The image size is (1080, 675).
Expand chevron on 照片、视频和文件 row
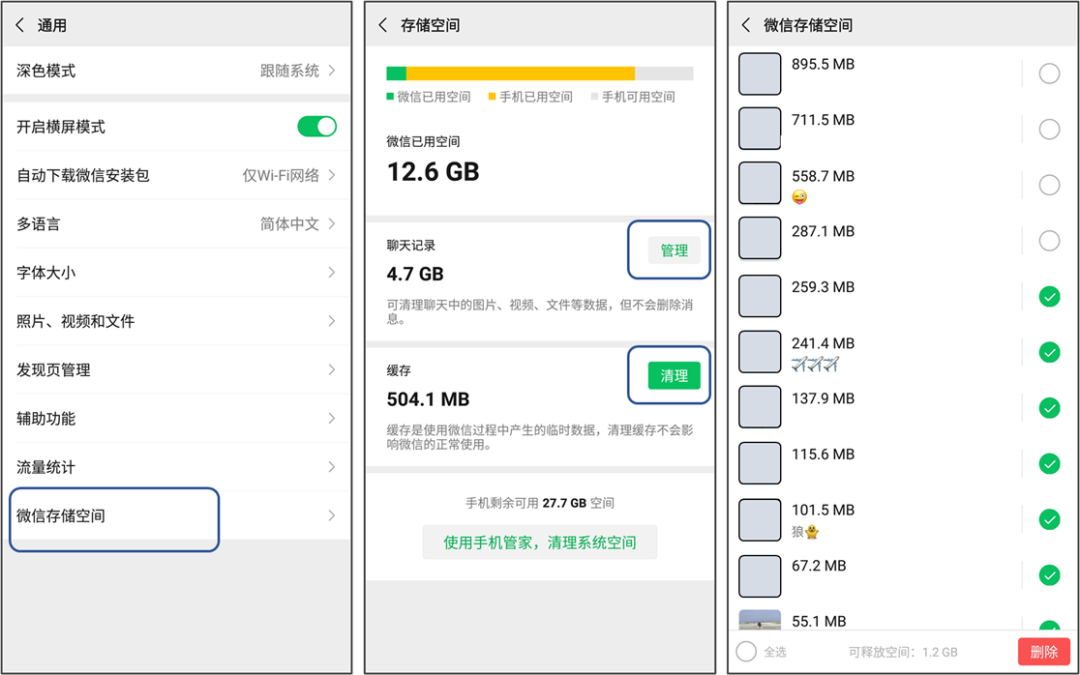pos(332,321)
